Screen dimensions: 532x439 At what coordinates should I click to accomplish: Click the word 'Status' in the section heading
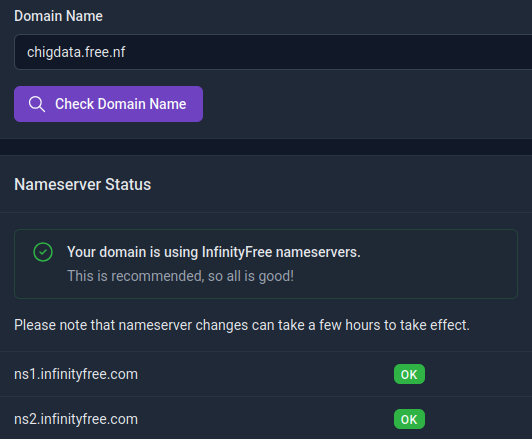pyautogui.click(x=128, y=185)
